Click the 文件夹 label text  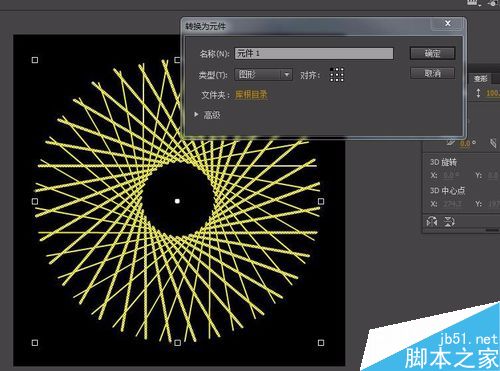pos(216,95)
